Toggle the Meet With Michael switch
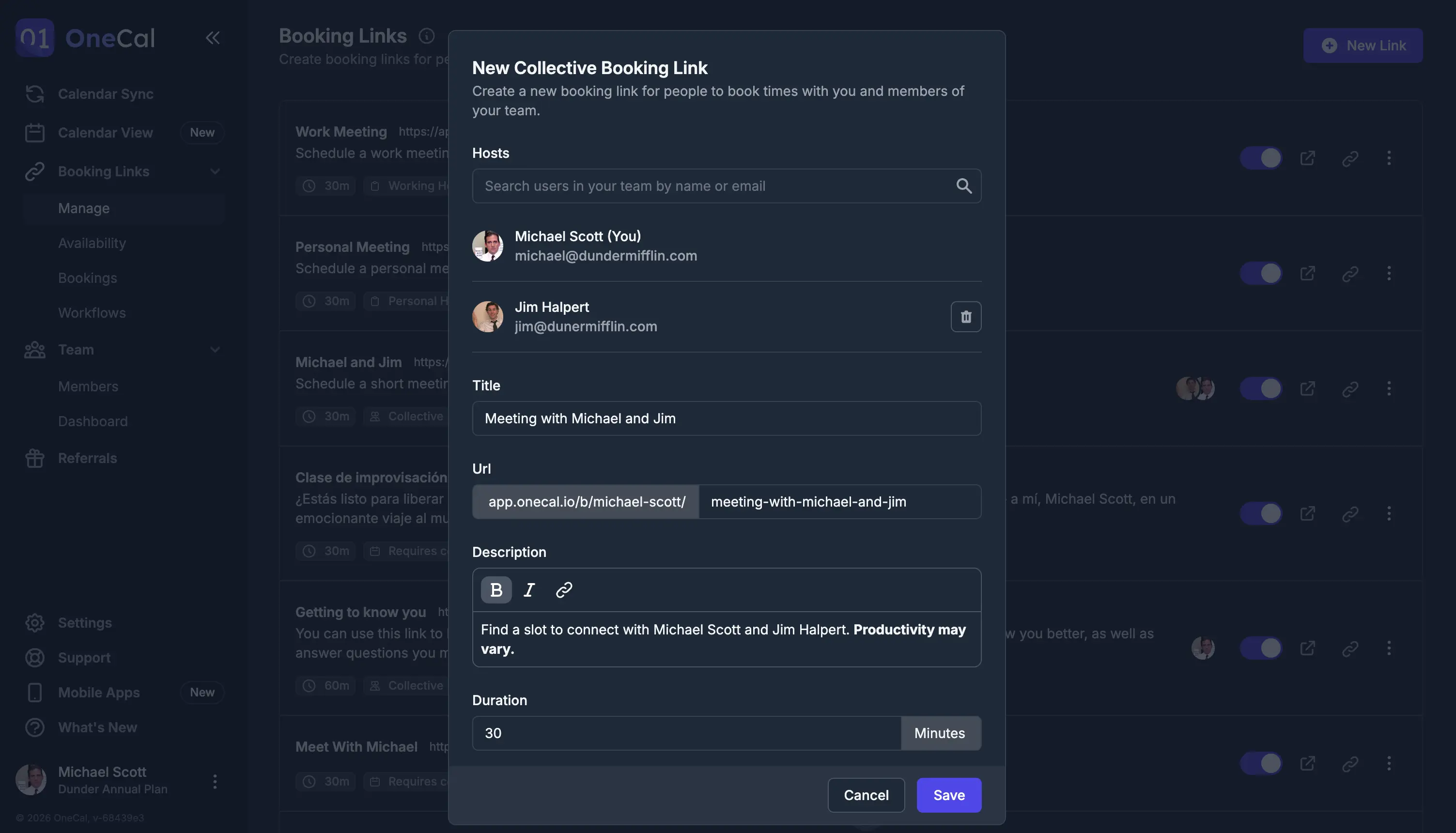This screenshot has width=1456, height=833. [x=1261, y=763]
